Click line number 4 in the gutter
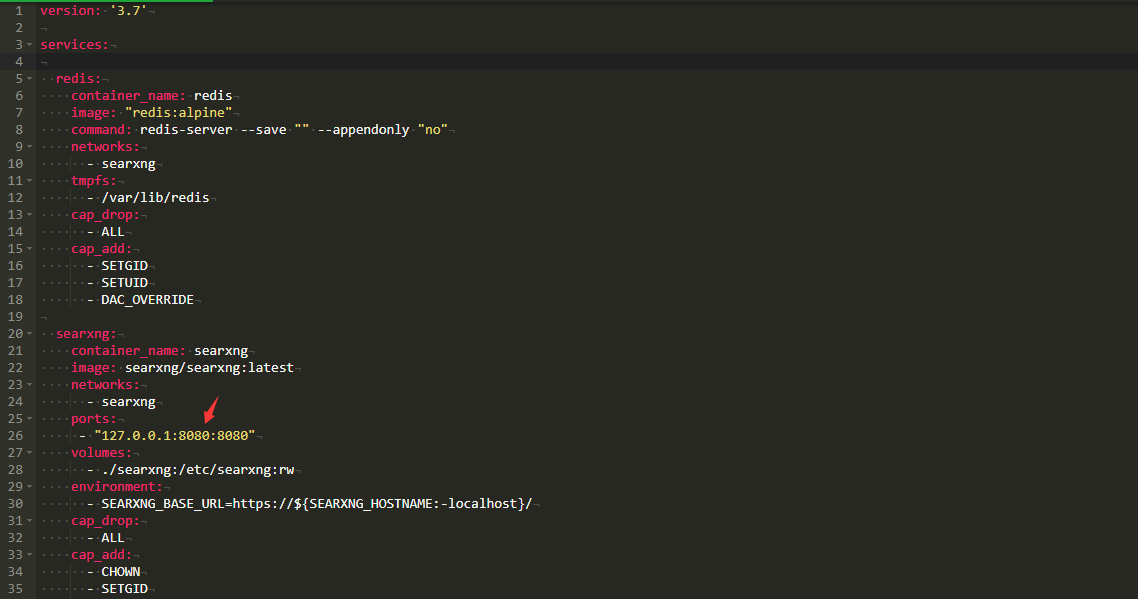1138x599 pixels. pyautogui.click(x=19, y=62)
